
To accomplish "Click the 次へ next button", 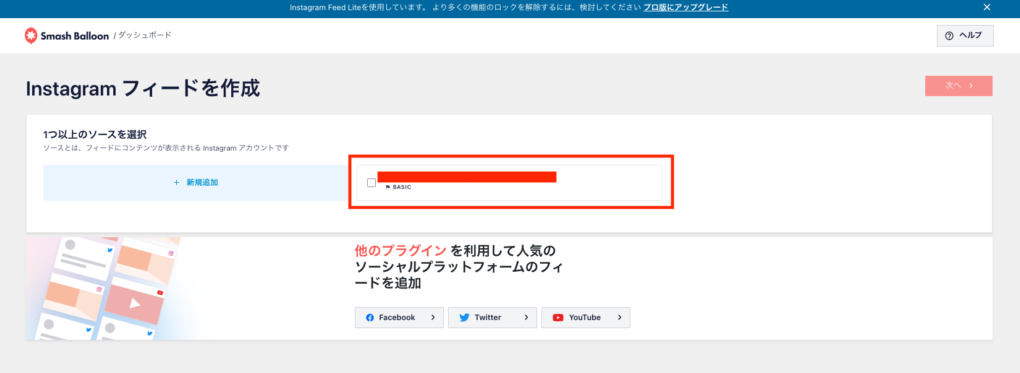I will 959,86.
